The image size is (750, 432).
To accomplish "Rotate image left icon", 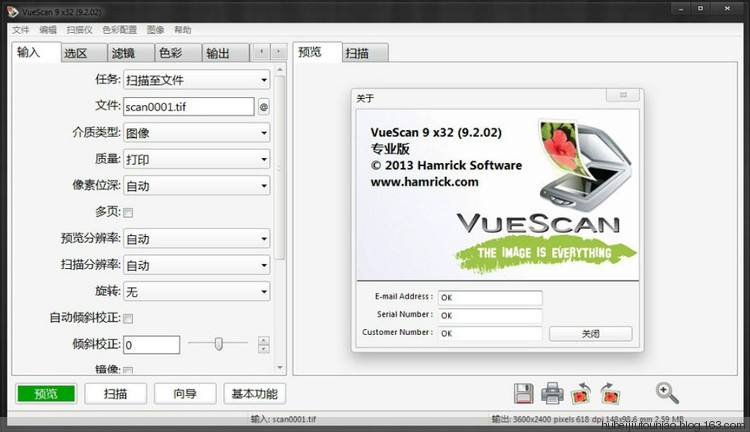I will [581, 394].
